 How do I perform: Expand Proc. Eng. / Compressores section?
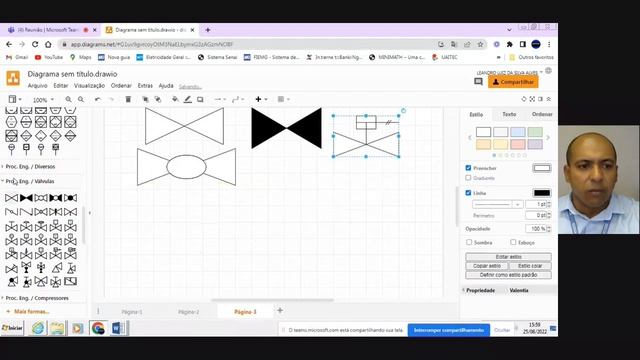(x=37, y=298)
